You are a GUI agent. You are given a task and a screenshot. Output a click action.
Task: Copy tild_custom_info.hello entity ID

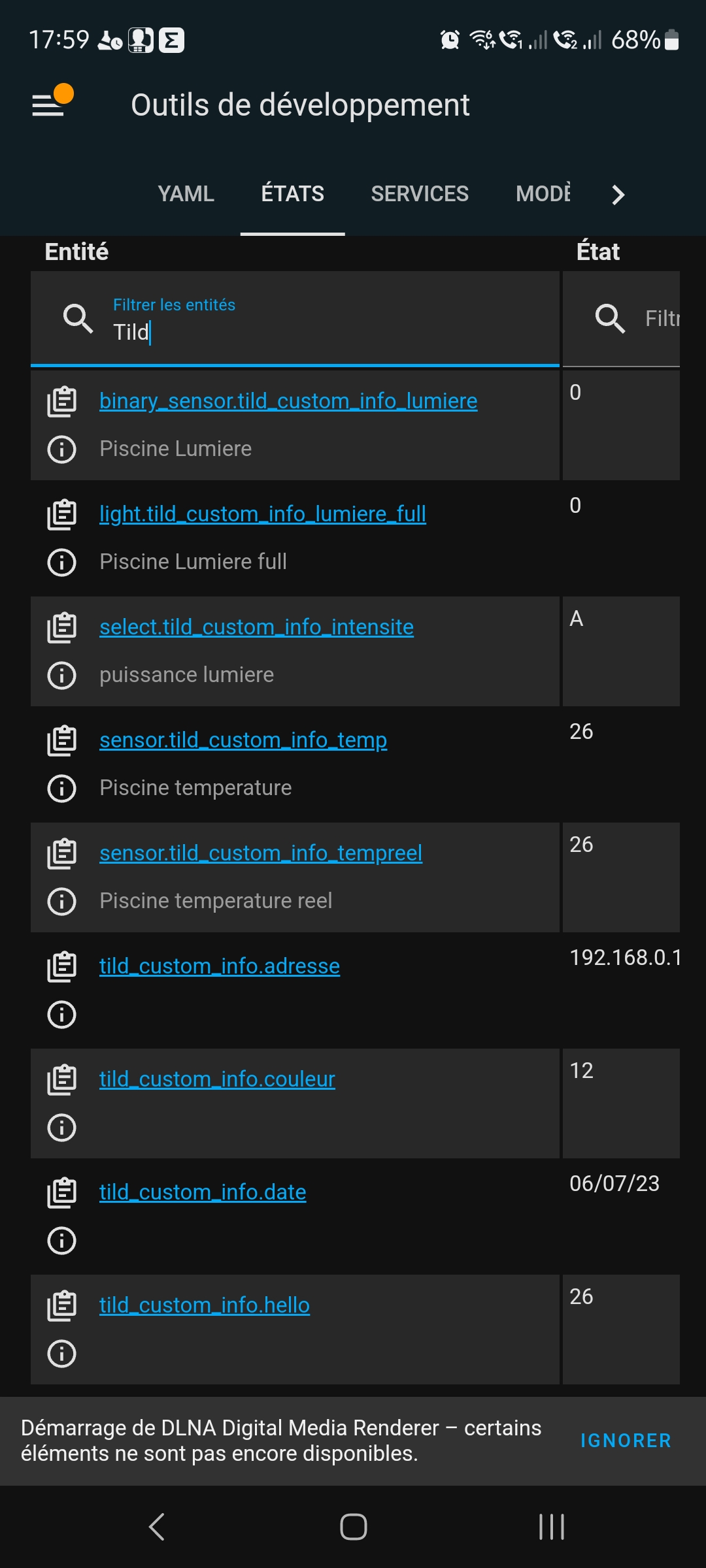(x=62, y=1305)
